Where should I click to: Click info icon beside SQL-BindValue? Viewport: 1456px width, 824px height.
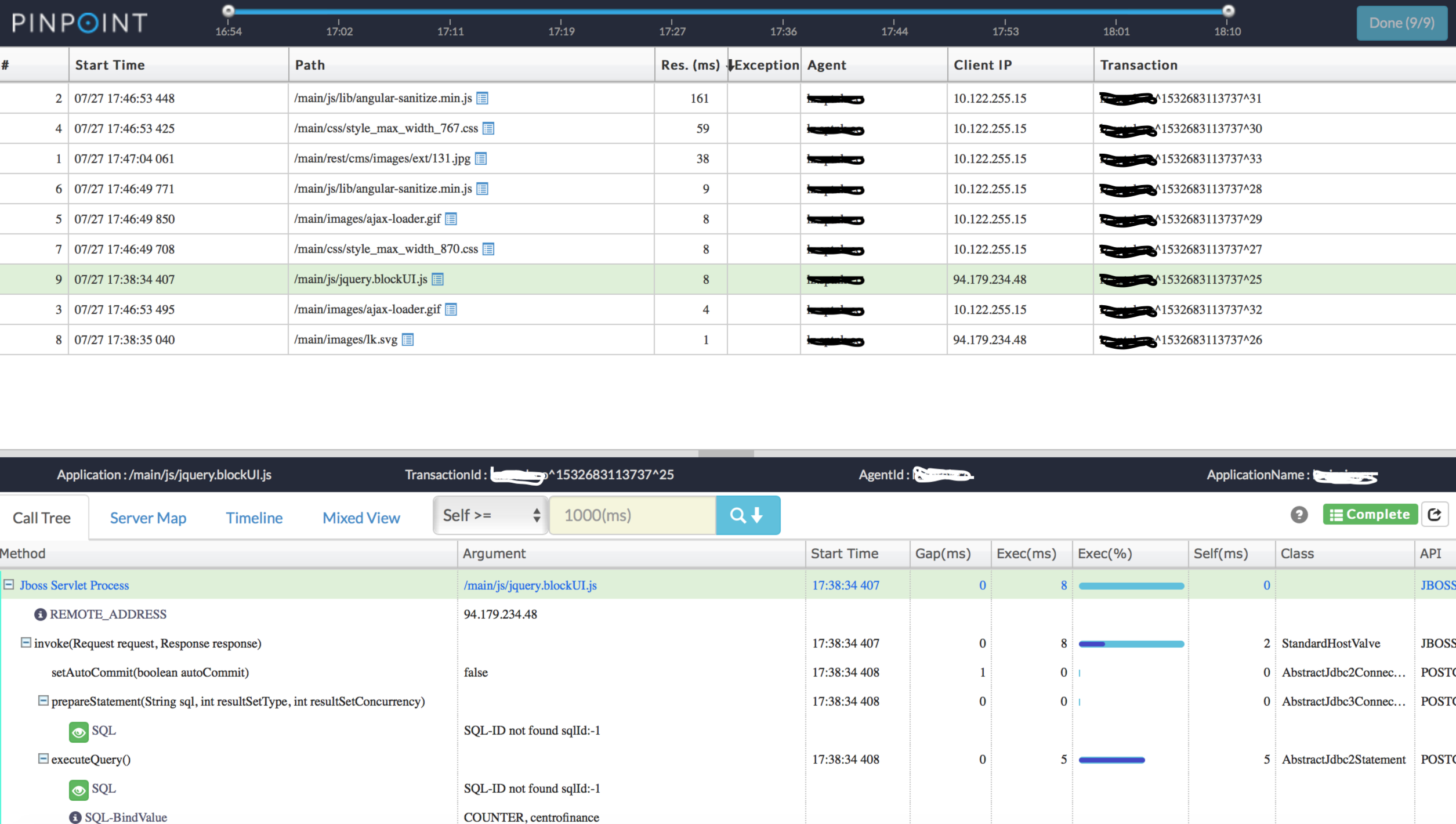(75, 817)
